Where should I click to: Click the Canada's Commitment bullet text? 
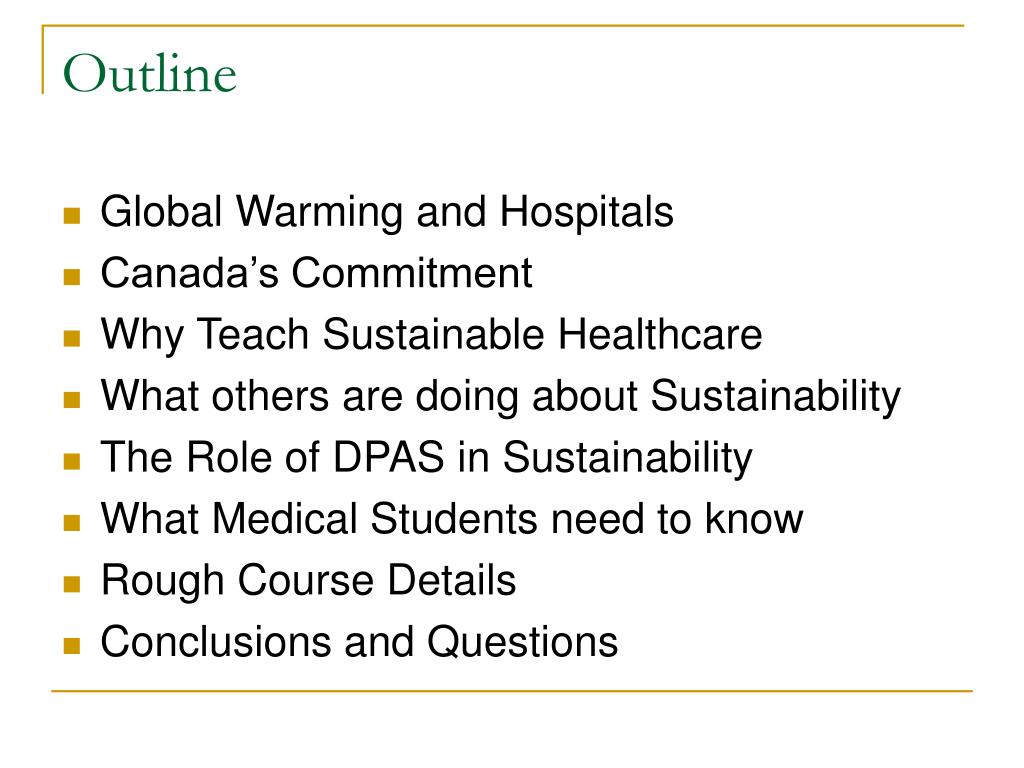pyautogui.click(x=316, y=272)
